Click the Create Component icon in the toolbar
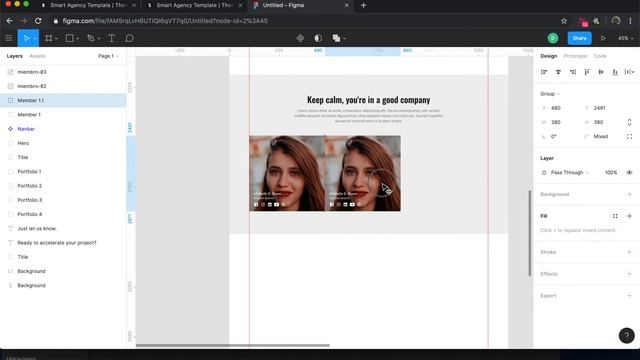Image resolution: width=640 pixels, height=360 pixels. pyautogui.click(x=300, y=38)
